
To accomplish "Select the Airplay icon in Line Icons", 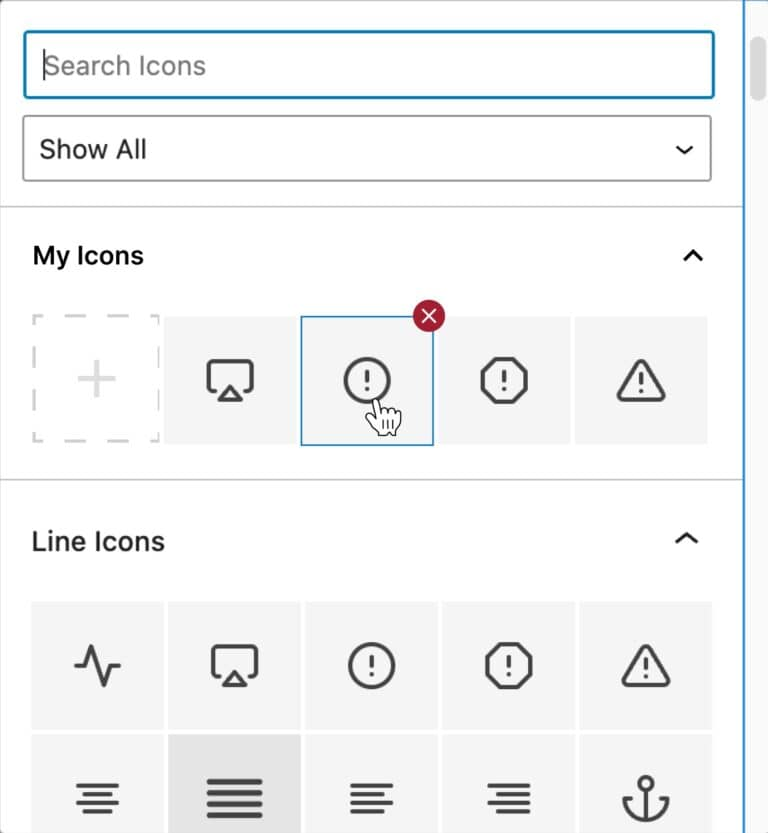I will tap(234, 665).
